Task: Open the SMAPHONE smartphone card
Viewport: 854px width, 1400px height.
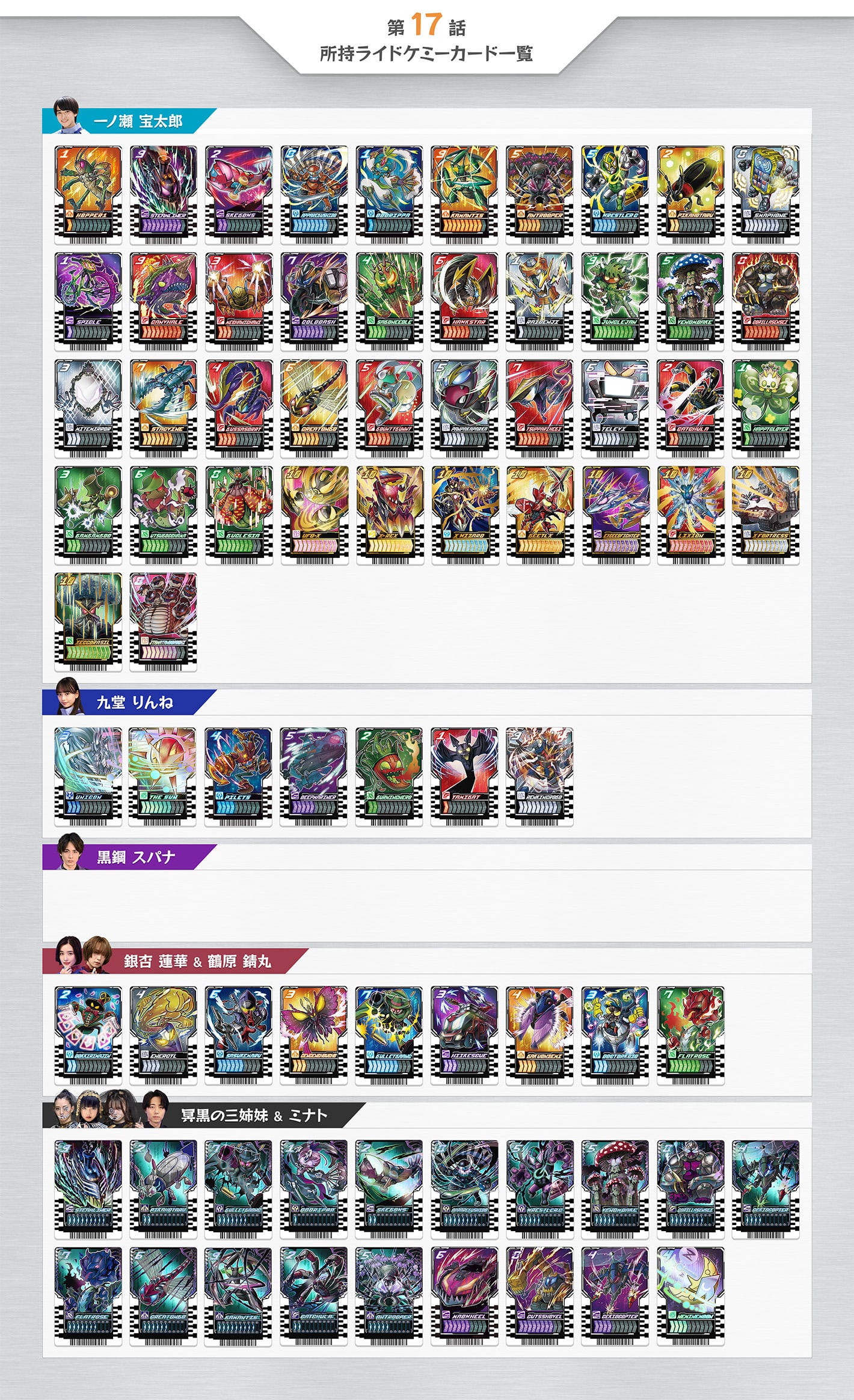Action: click(x=766, y=195)
